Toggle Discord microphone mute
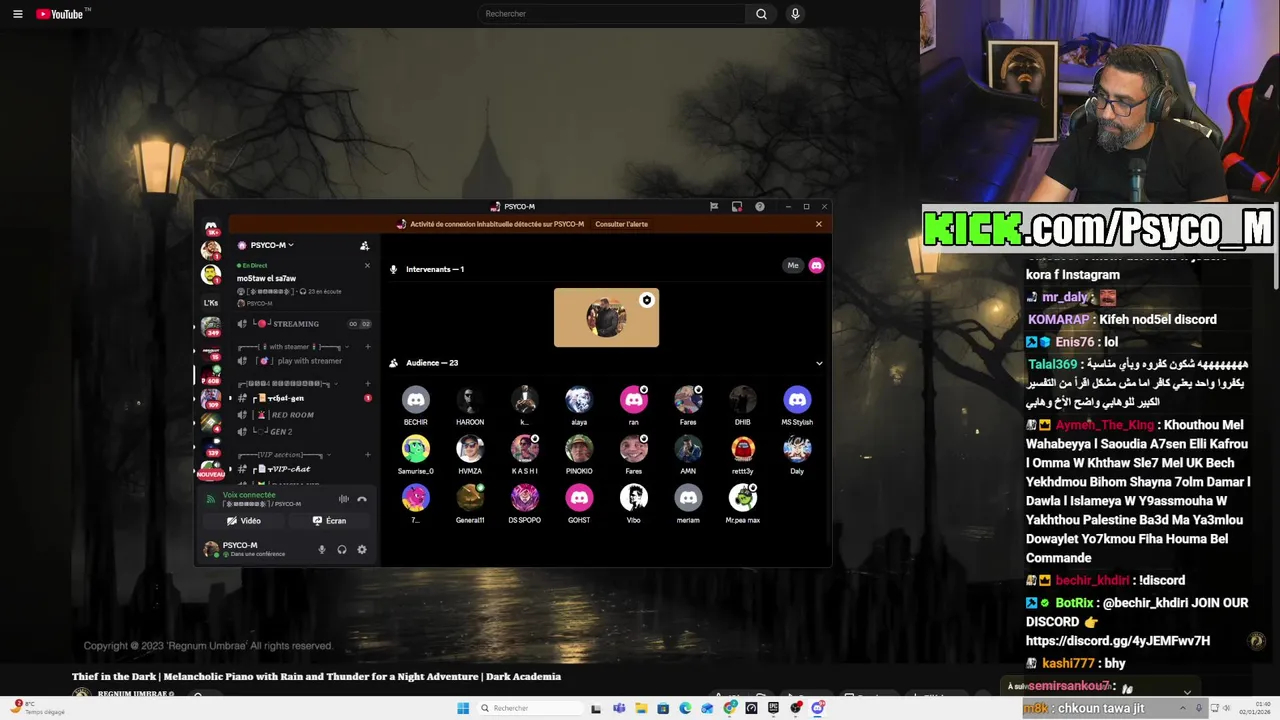This screenshot has height=720, width=1280. (x=322, y=549)
